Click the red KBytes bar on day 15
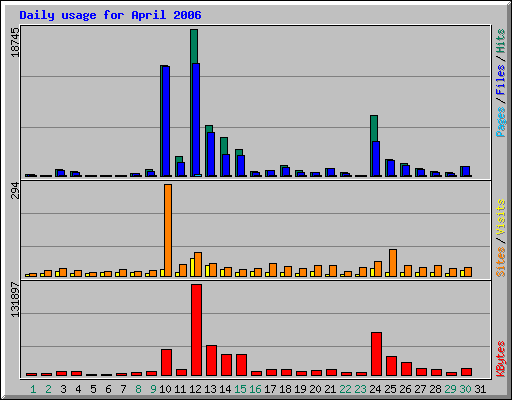 [x=241, y=365]
